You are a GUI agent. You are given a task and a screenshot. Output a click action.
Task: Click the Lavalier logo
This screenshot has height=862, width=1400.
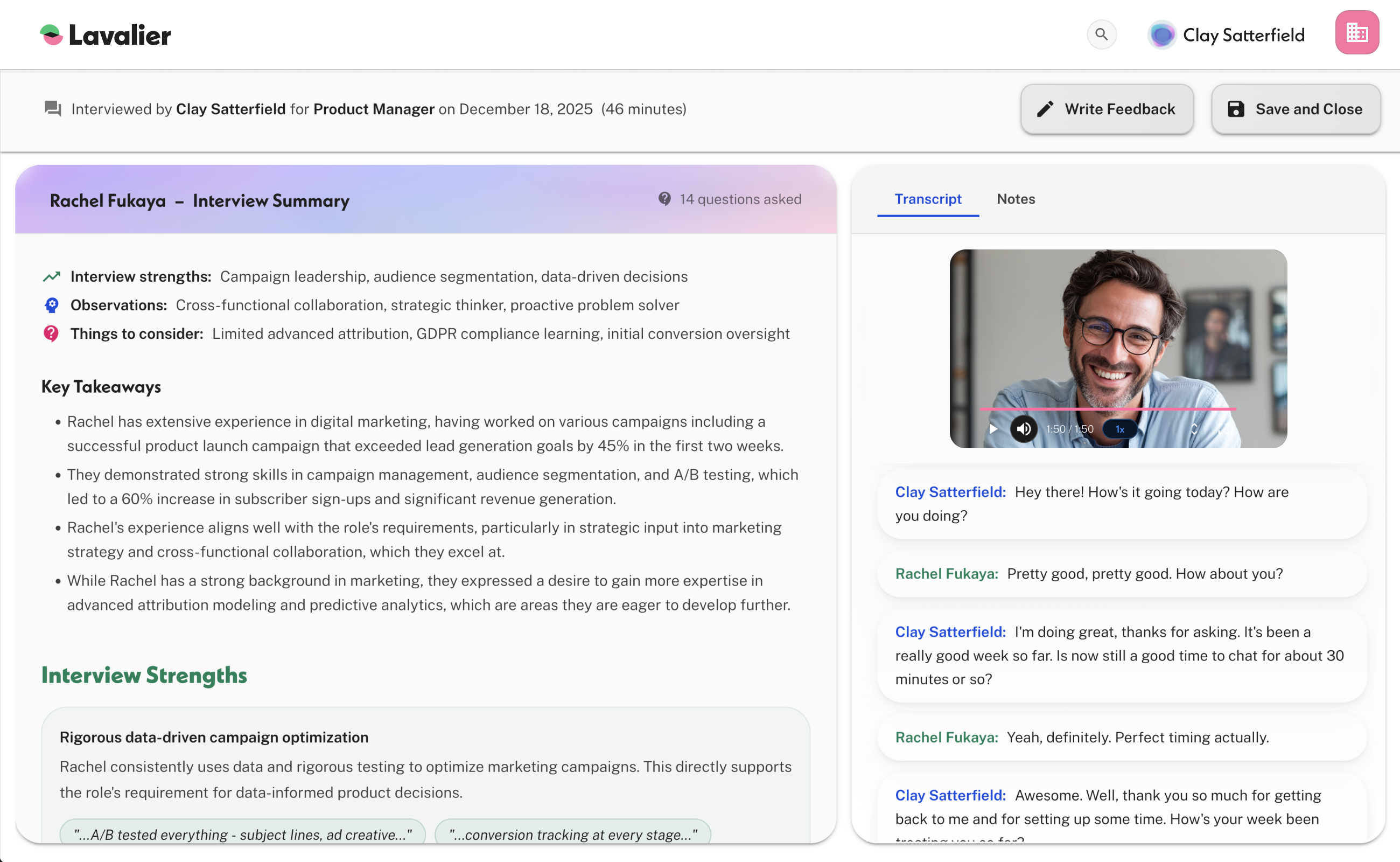click(x=106, y=36)
